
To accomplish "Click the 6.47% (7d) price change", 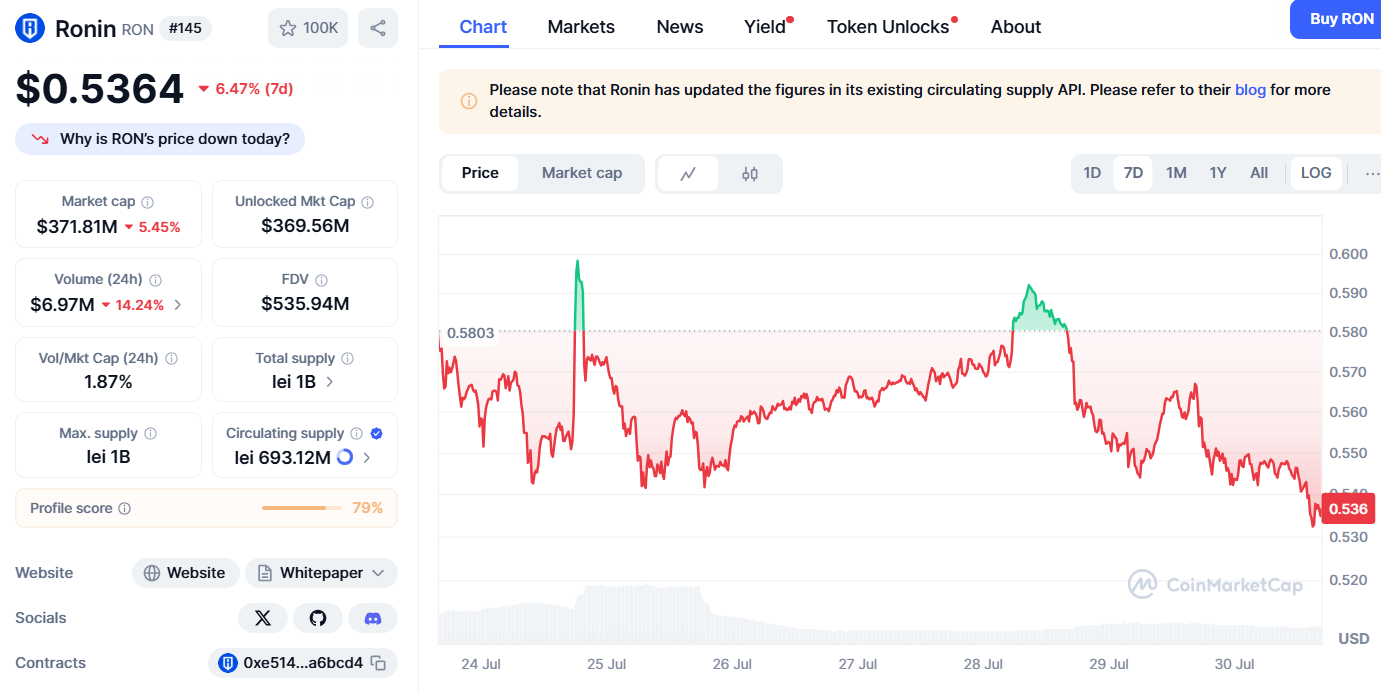I will [245, 89].
